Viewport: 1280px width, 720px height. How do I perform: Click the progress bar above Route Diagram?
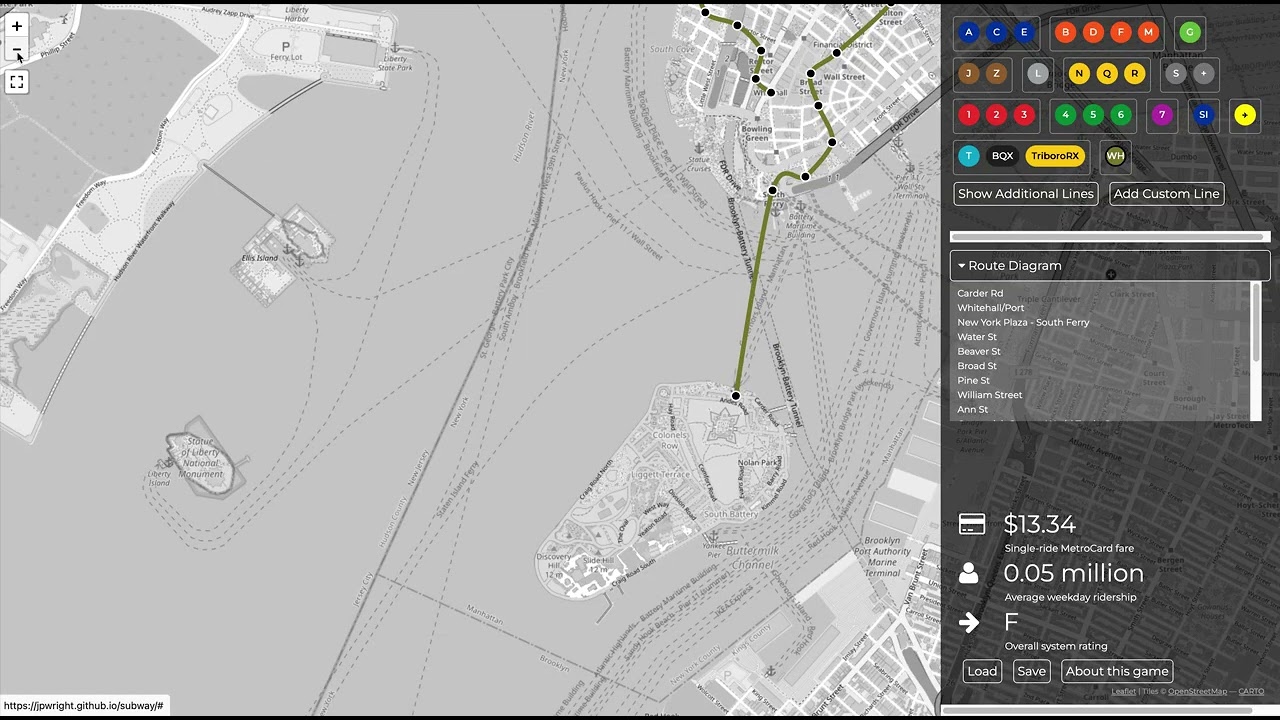pos(1110,237)
